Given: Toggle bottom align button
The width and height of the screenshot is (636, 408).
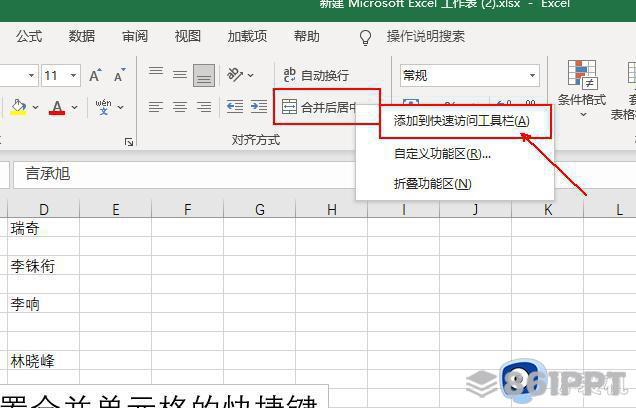Looking at the screenshot, I should click(204, 75).
